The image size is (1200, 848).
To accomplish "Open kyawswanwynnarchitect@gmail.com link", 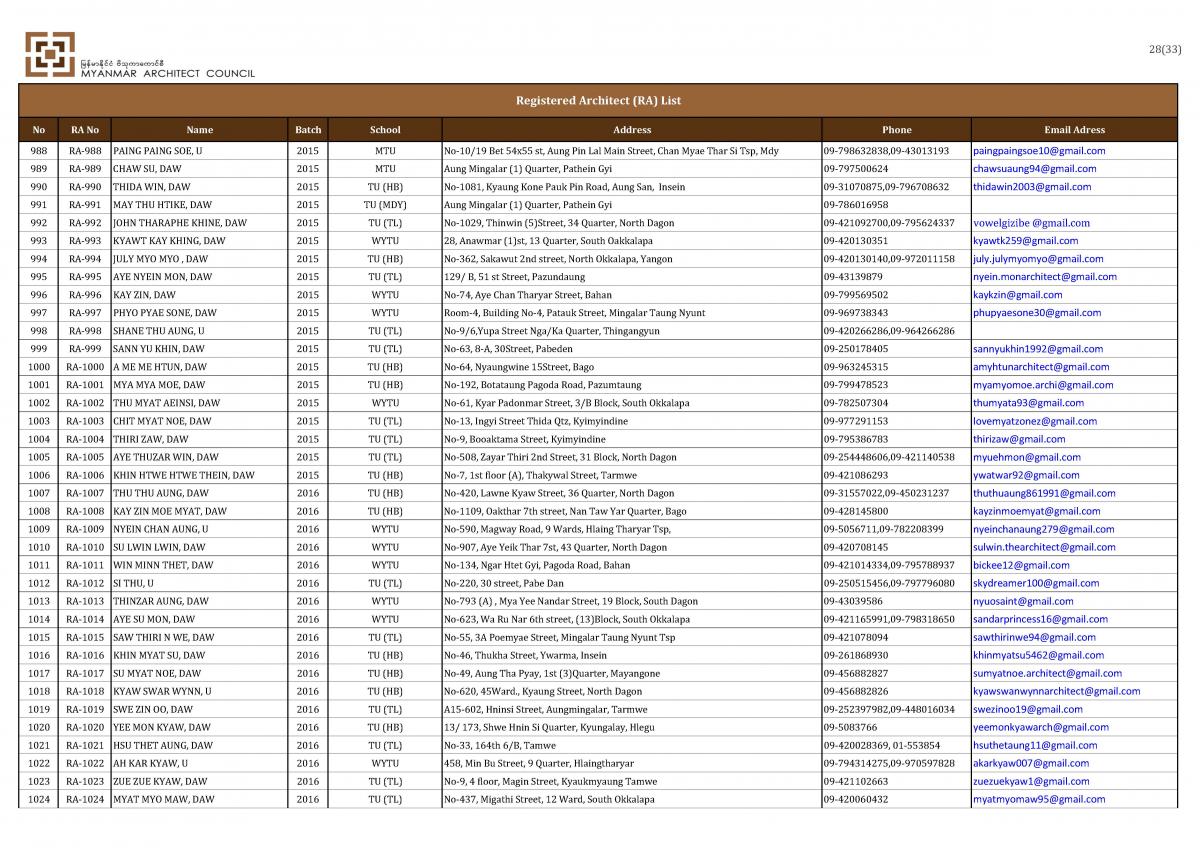I will pos(1056,691).
